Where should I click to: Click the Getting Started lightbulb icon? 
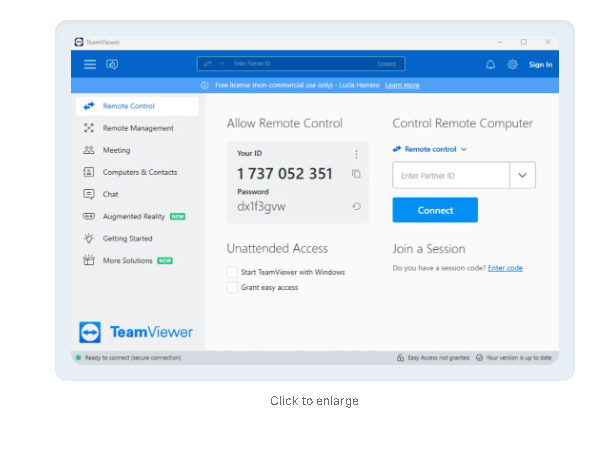(x=89, y=239)
